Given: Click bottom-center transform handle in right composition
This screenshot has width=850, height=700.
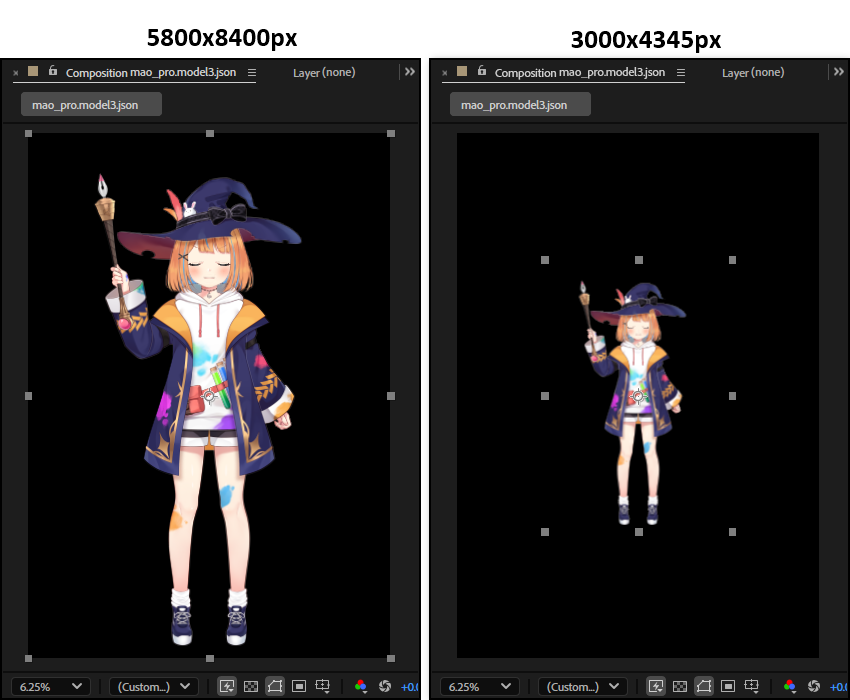Looking at the screenshot, I should 639,532.
